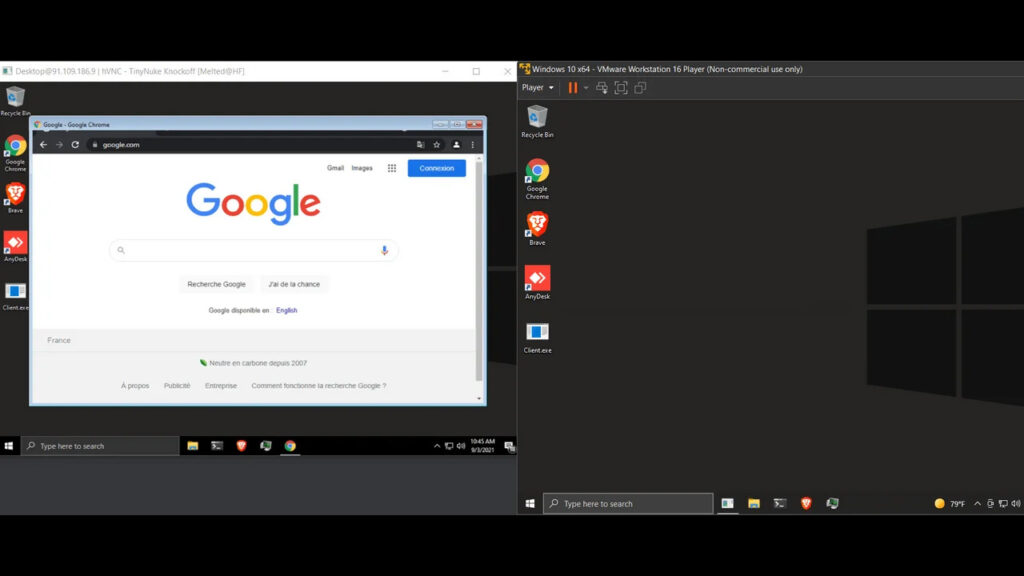1024x576 pixels.
Task: Select Client.exe icon on hVNC desktop
Action: coord(15,295)
